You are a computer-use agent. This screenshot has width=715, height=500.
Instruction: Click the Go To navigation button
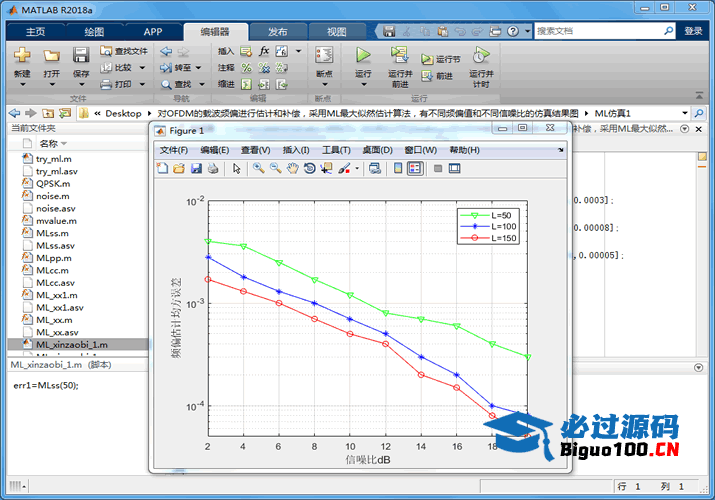176,68
